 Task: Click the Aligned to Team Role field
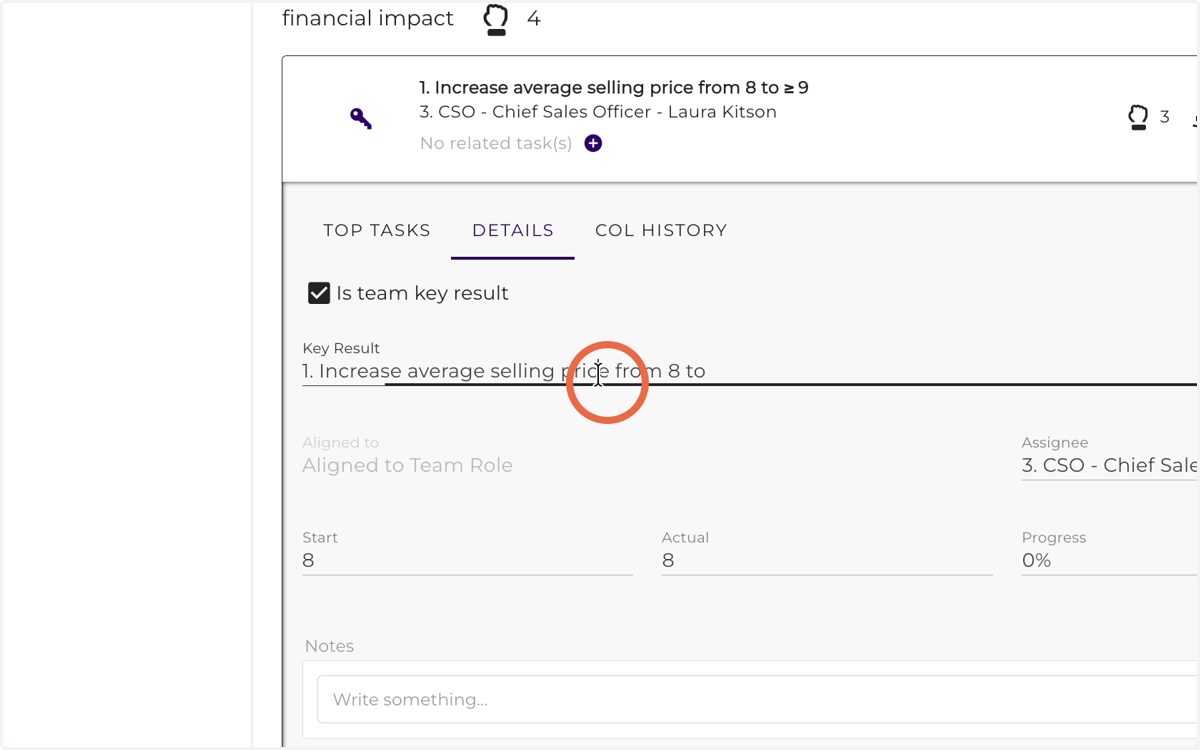pos(648,465)
